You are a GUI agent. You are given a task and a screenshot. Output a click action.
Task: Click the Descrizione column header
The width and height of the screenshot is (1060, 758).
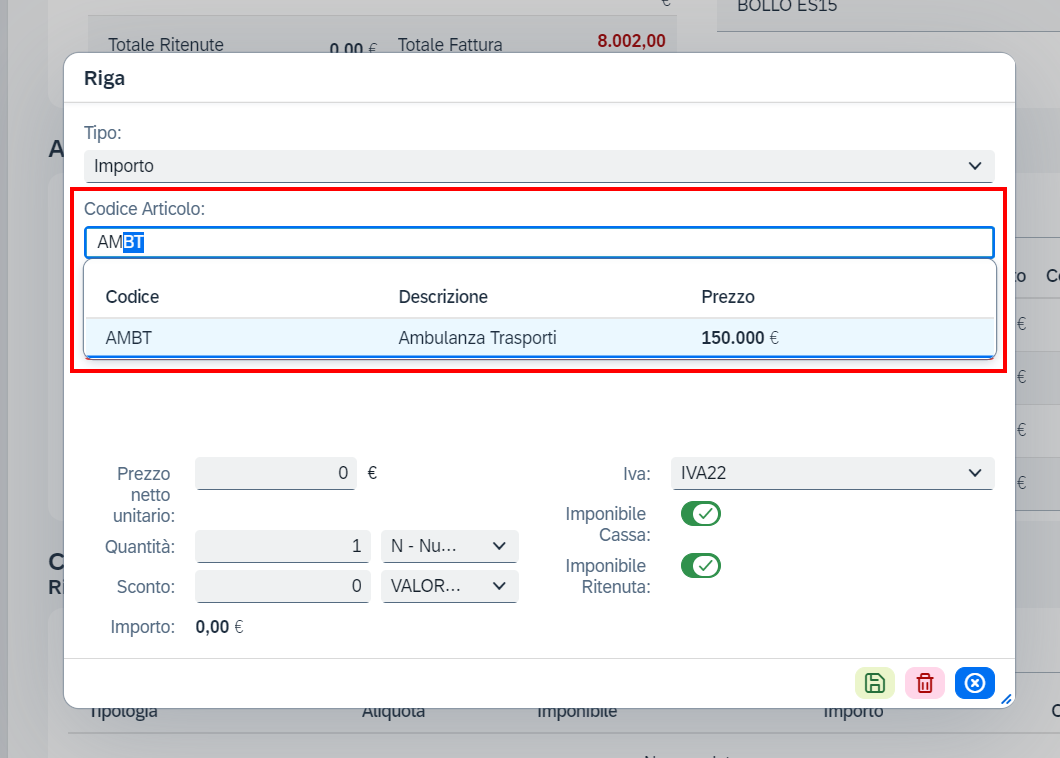coord(443,297)
